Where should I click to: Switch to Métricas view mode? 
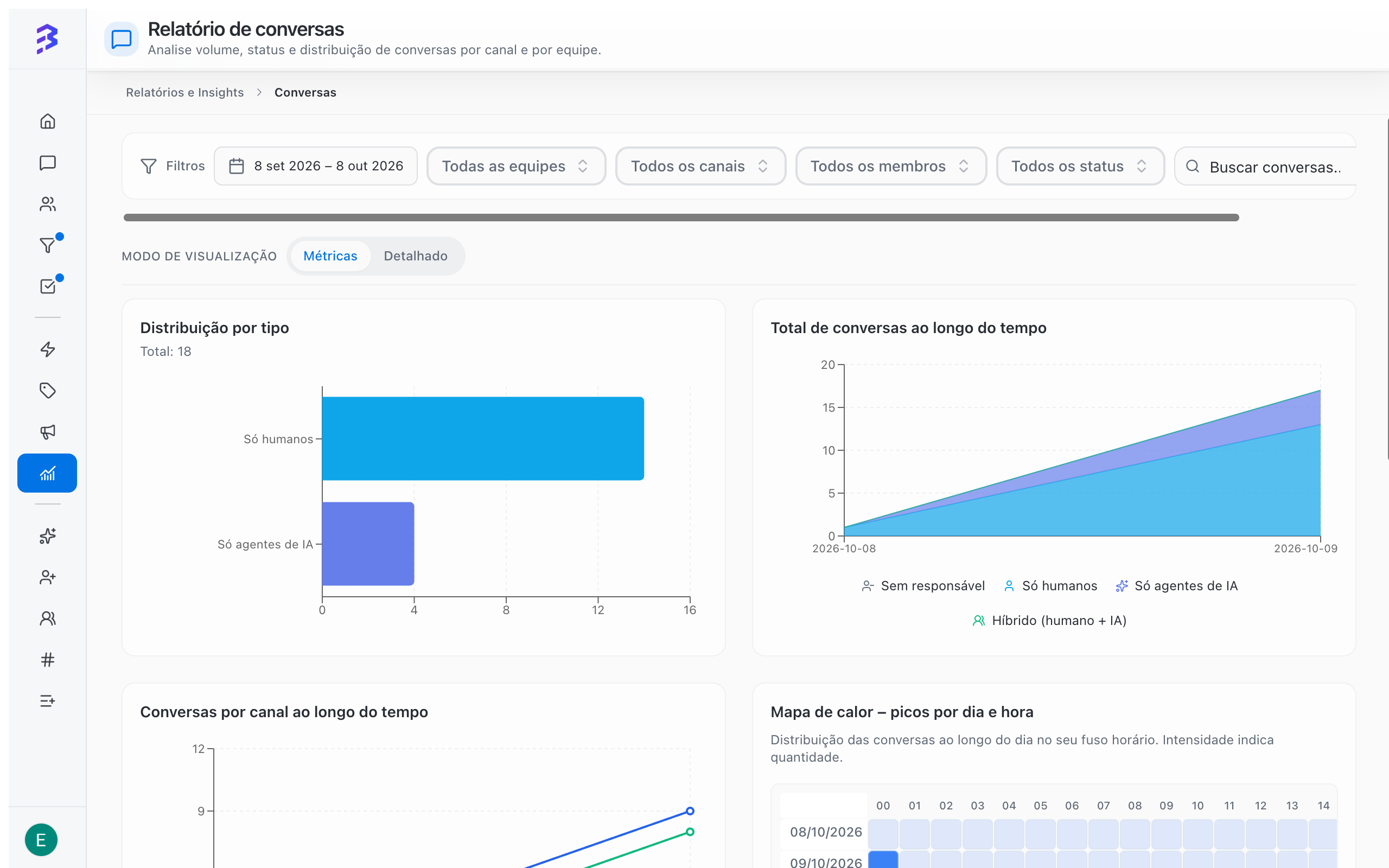(330, 256)
